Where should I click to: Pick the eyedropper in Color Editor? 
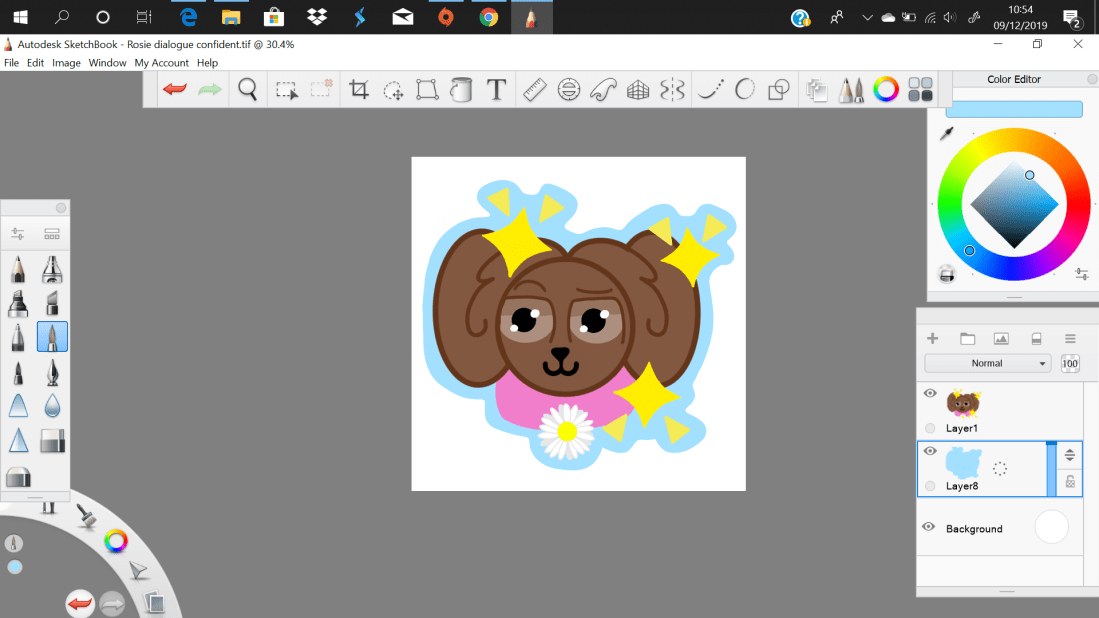point(946,133)
